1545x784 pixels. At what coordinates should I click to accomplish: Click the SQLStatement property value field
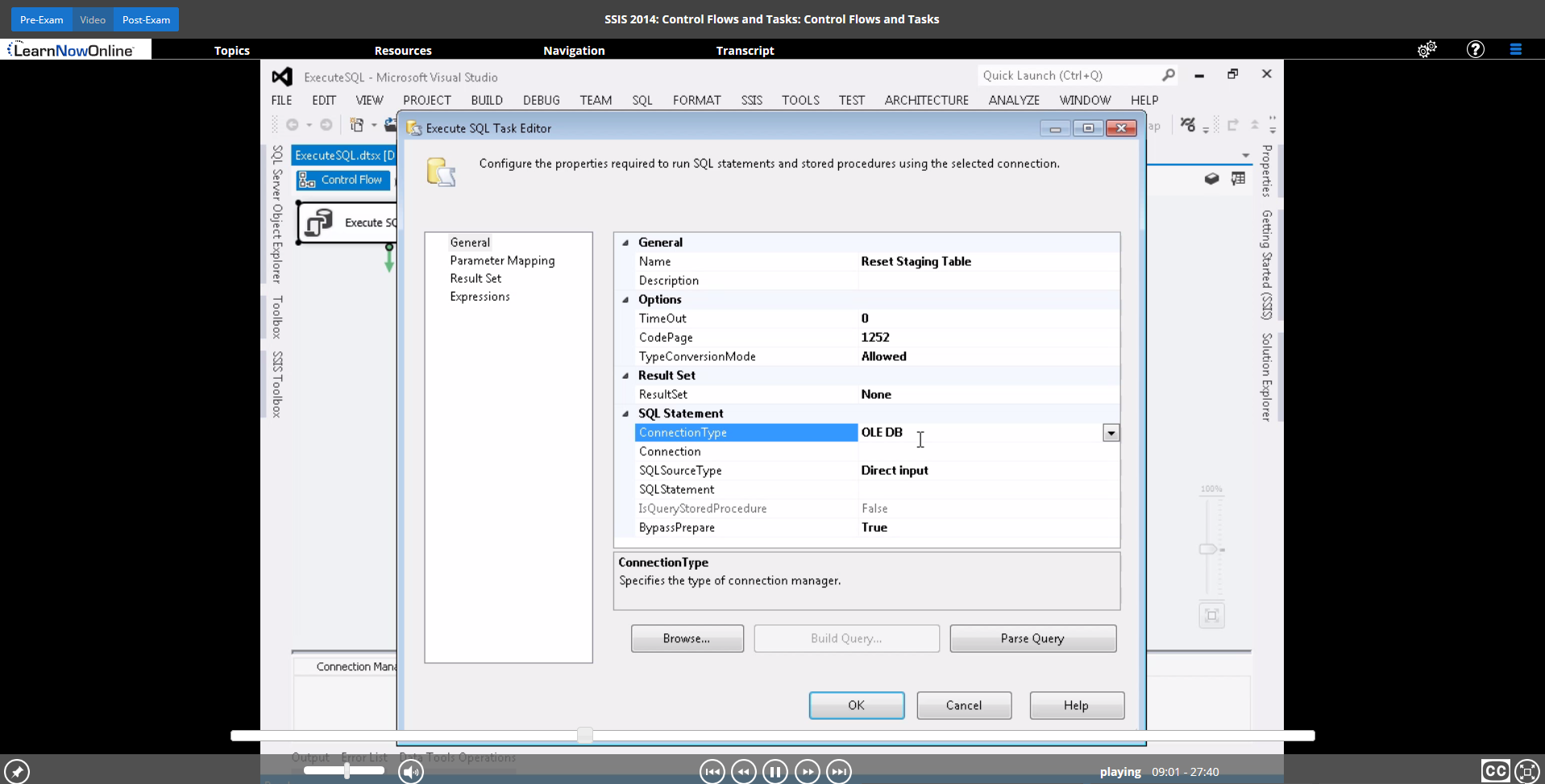click(x=987, y=489)
